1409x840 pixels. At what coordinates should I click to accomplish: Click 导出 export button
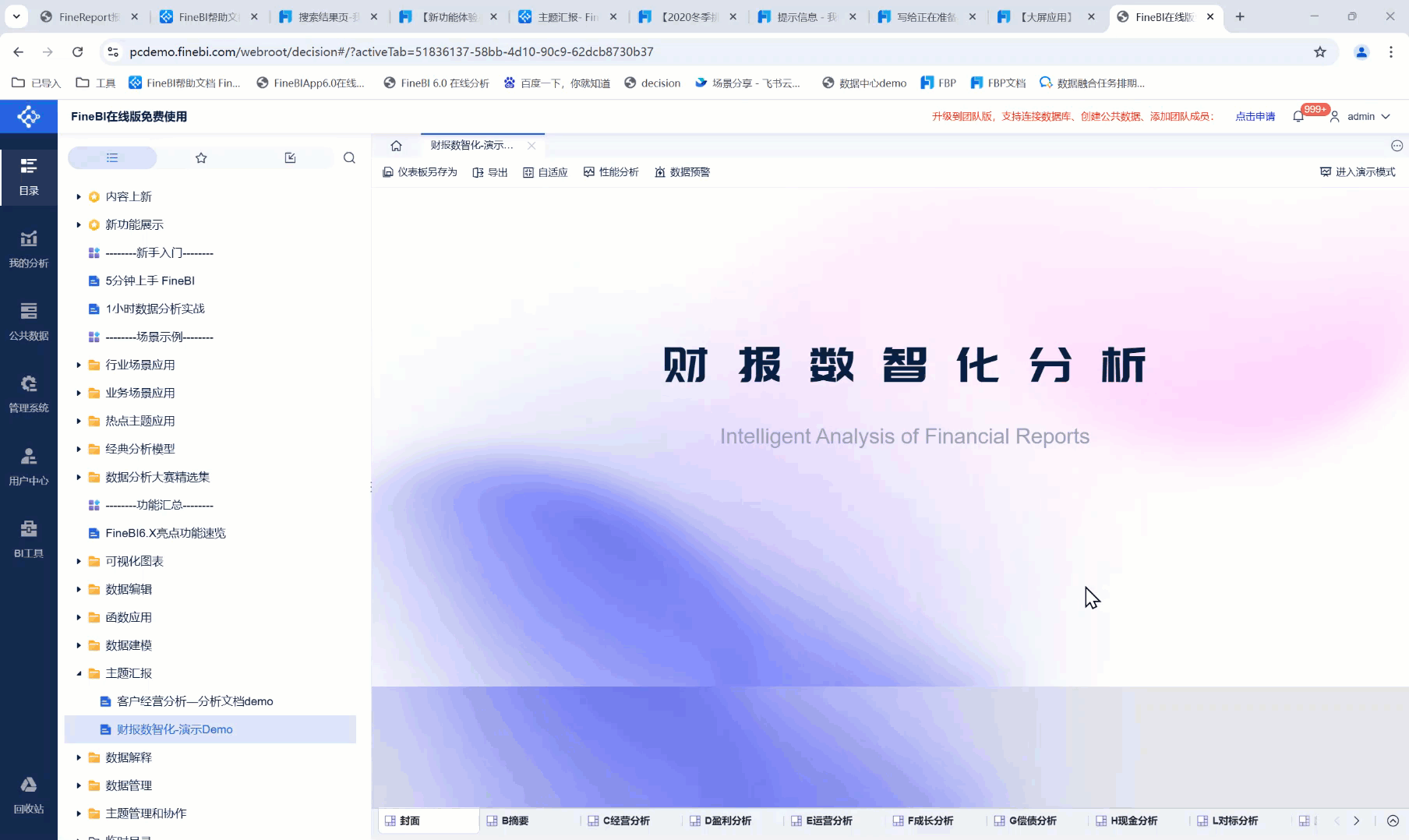click(x=490, y=172)
